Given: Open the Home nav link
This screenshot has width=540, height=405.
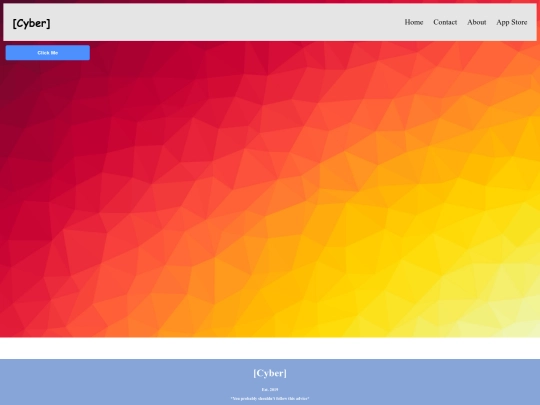Looking at the screenshot, I should pos(414,22).
